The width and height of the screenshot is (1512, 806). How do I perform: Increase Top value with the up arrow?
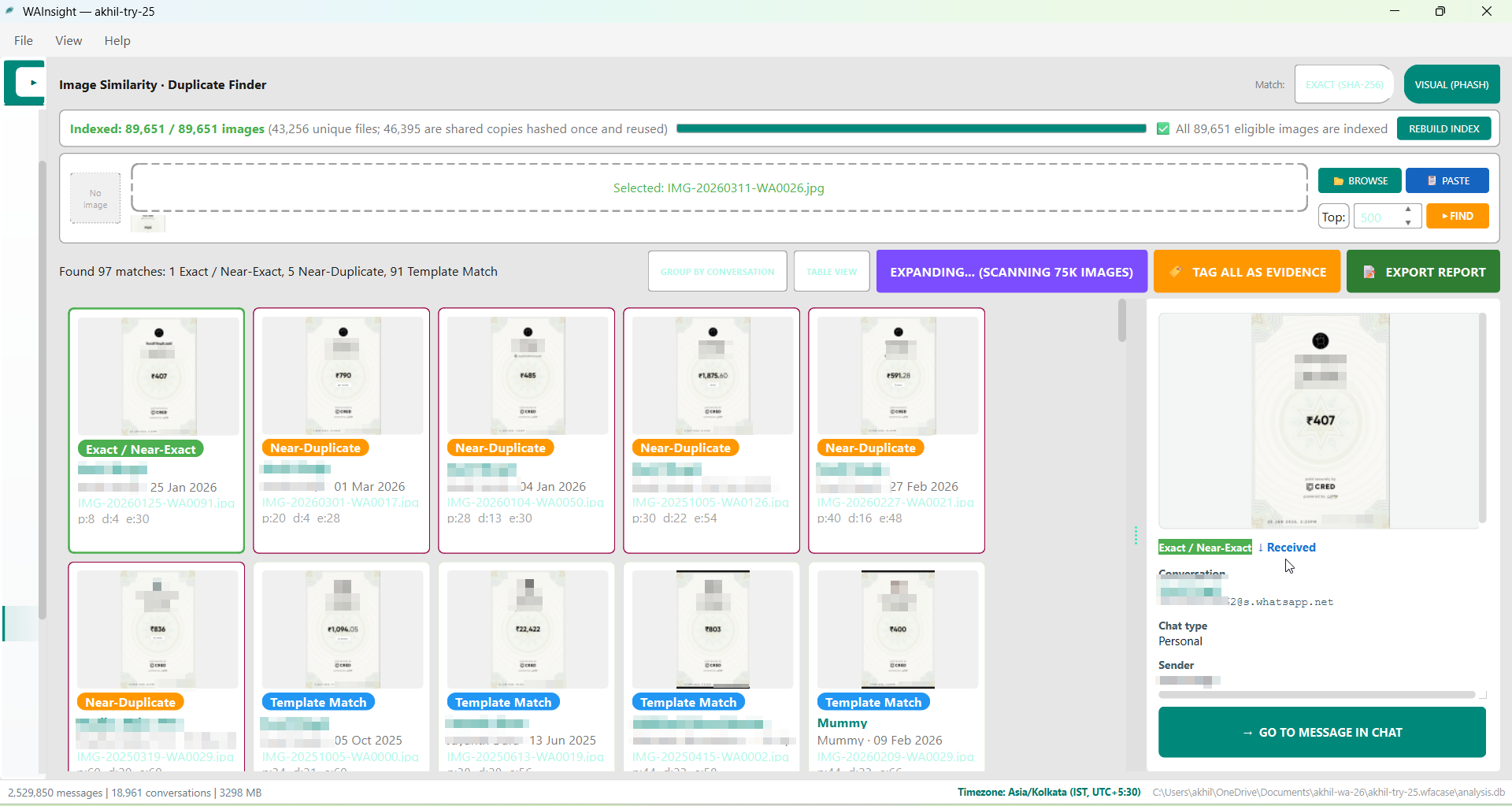[x=1408, y=210]
